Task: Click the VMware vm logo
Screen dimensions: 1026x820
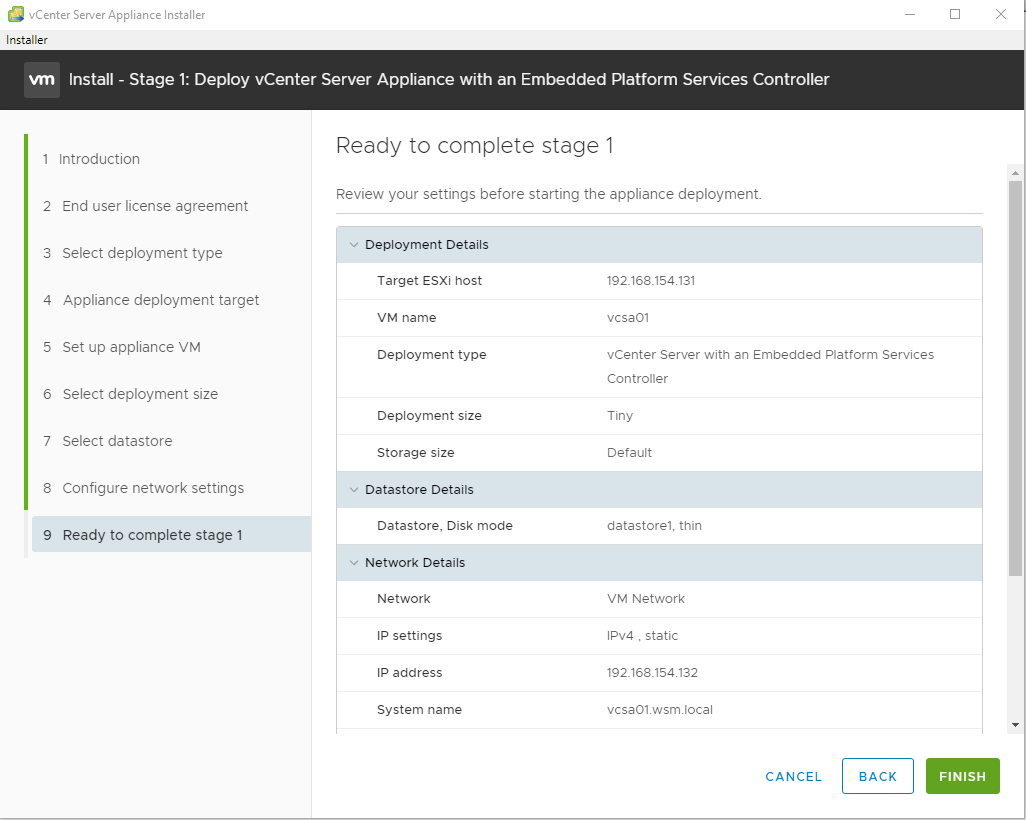Action: (42, 80)
